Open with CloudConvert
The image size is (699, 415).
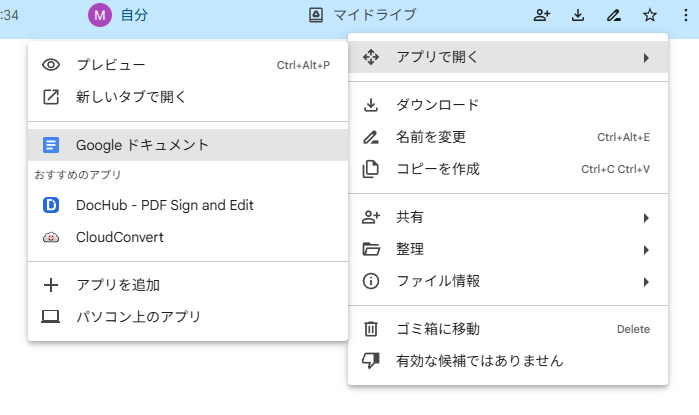pyautogui.click(x=188, y=237)
